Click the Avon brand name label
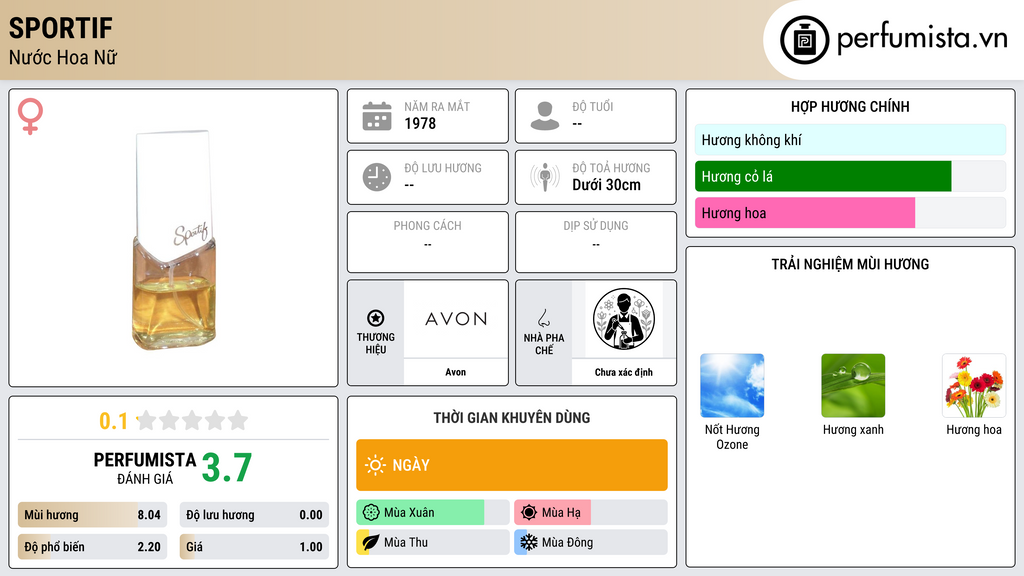Image resolution: width=1024 pixels, height=576 pixels. pyautogui.click(x=456, y=372)
